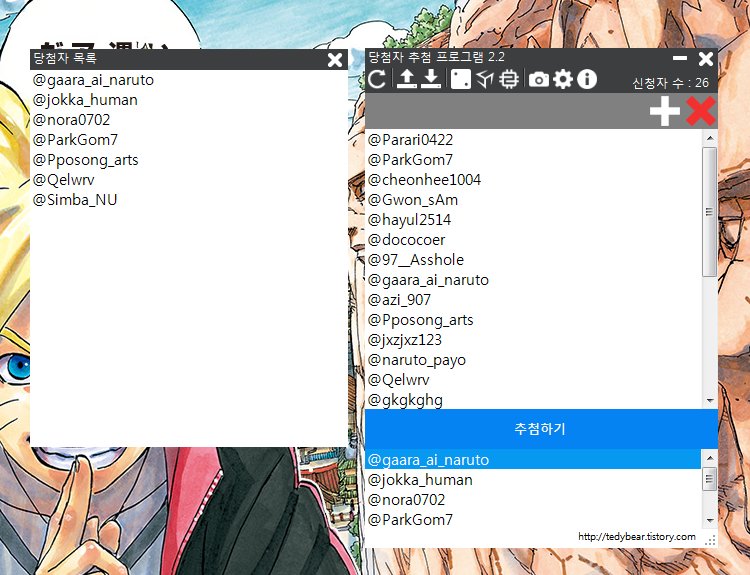Click the upload (arrow up) icon
This screenshot has height=575, width=750.
tap(407, 79)
